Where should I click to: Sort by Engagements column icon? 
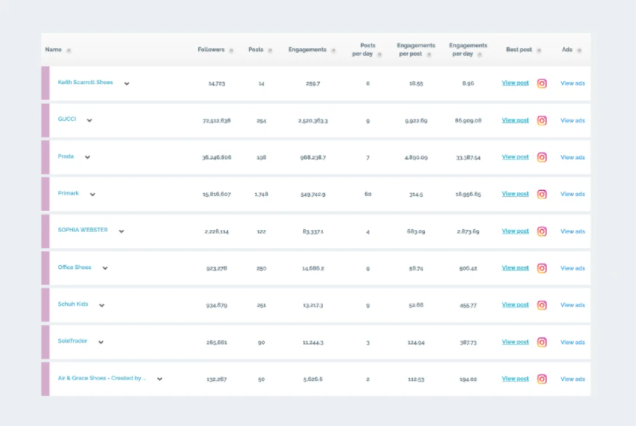[x=333, y=50]
